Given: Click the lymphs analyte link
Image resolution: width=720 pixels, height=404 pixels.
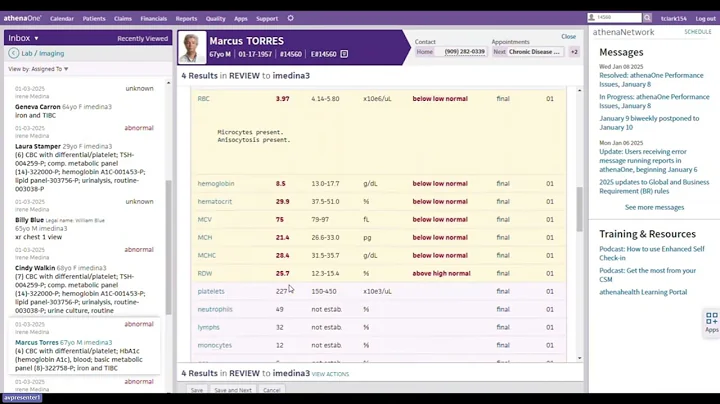Looking at the screenshot, I should [x=208, y=327].
